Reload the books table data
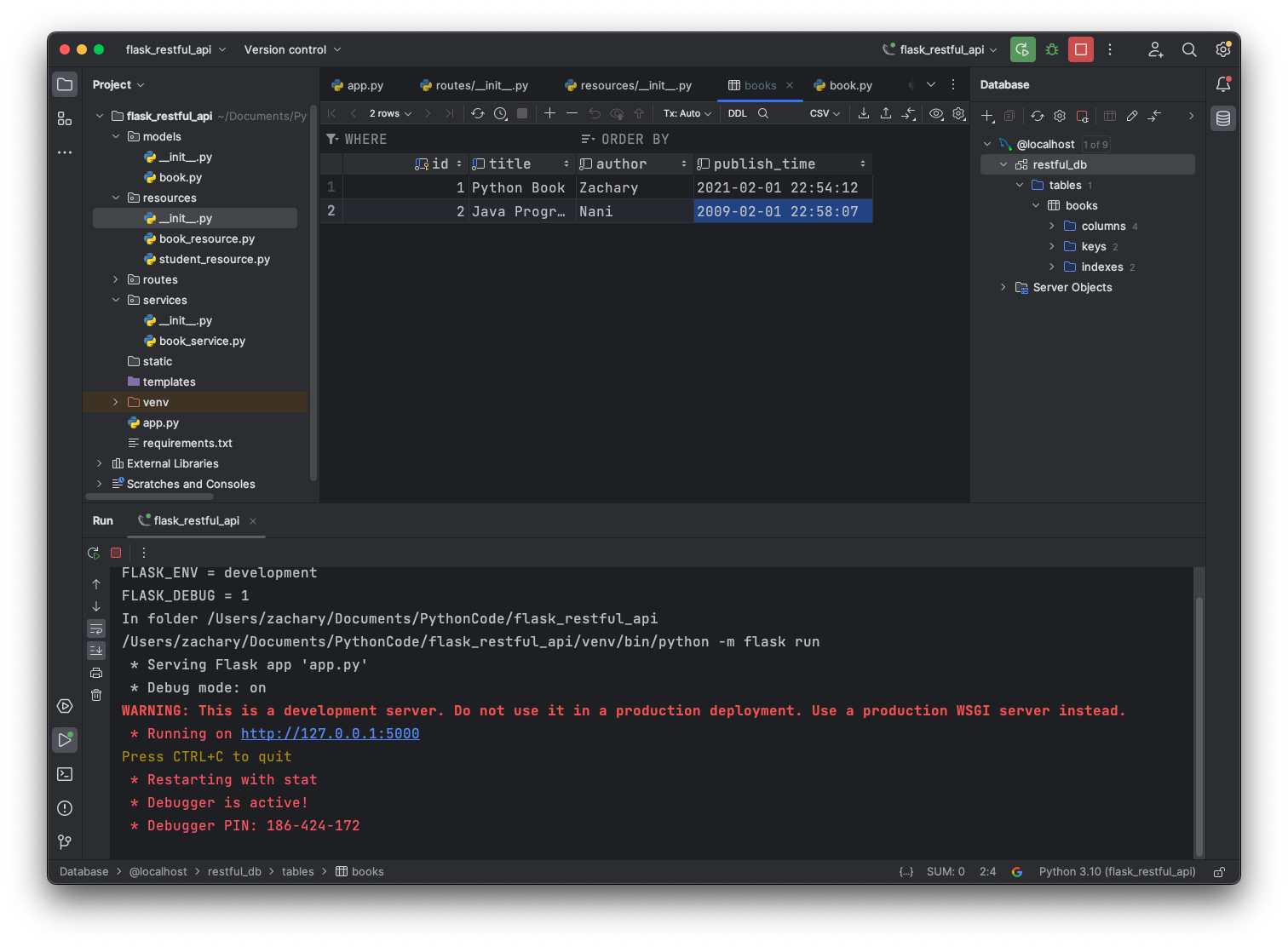This screenshot has width=1288, height=947. (x=478, y=113)
